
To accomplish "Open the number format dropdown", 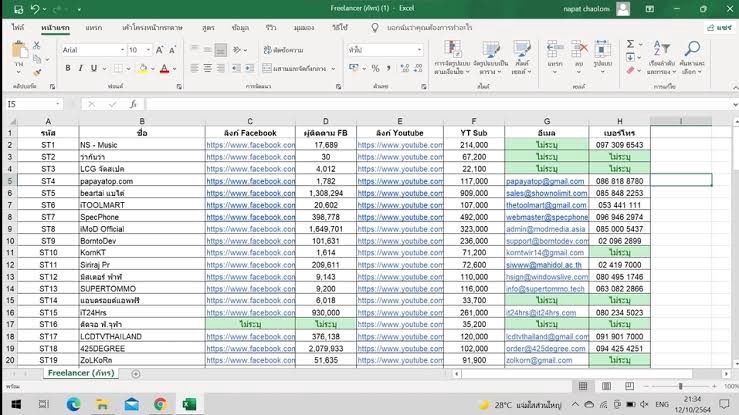I will click(419, 50).
